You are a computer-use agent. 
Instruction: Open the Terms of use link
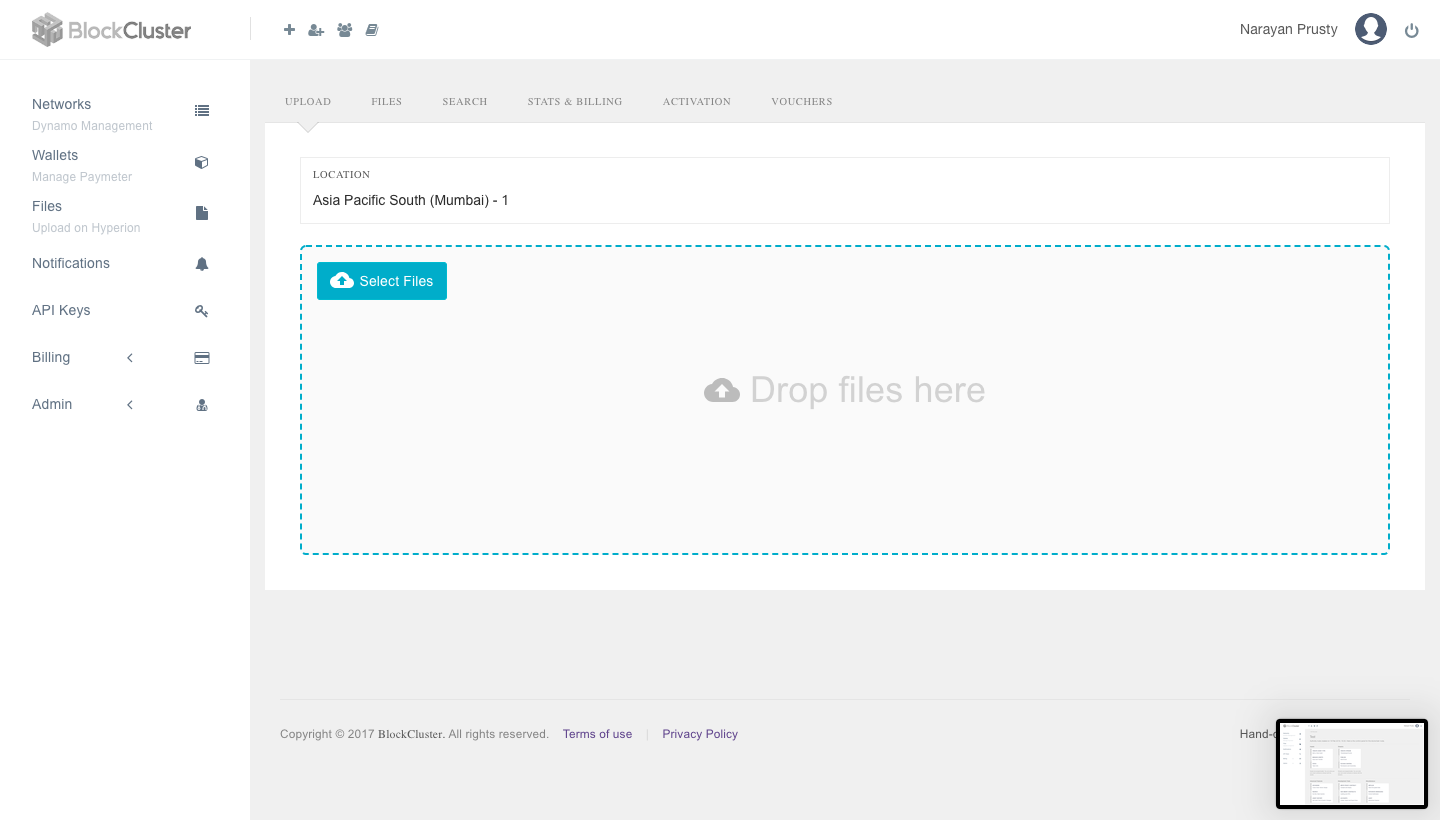click(x=597, y=733)
